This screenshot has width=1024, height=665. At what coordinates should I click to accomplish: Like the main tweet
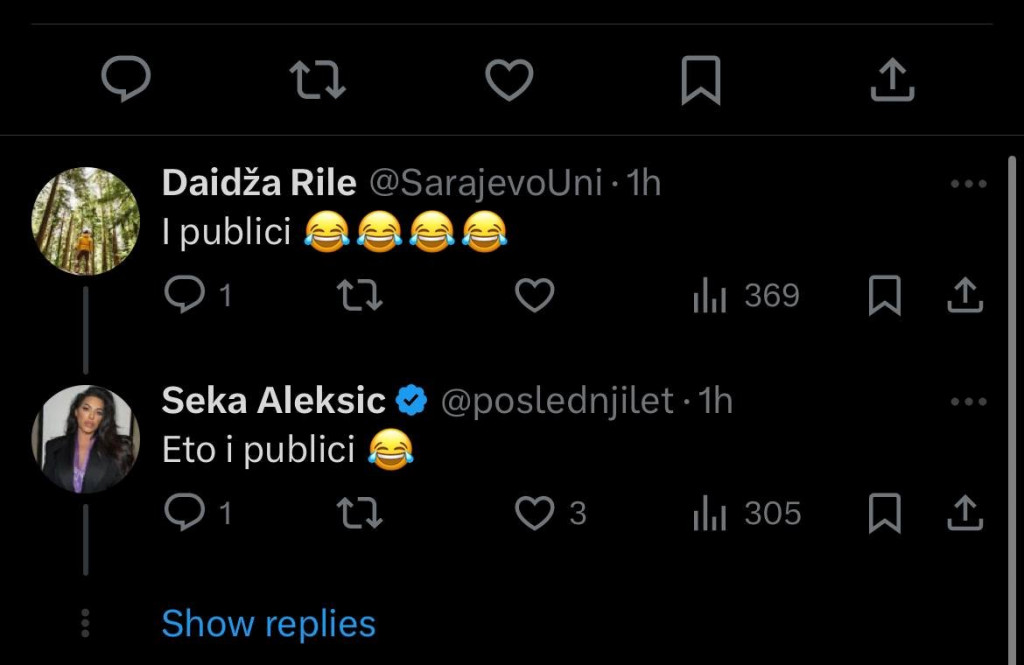pyautogui.click(x=509, y=78)
